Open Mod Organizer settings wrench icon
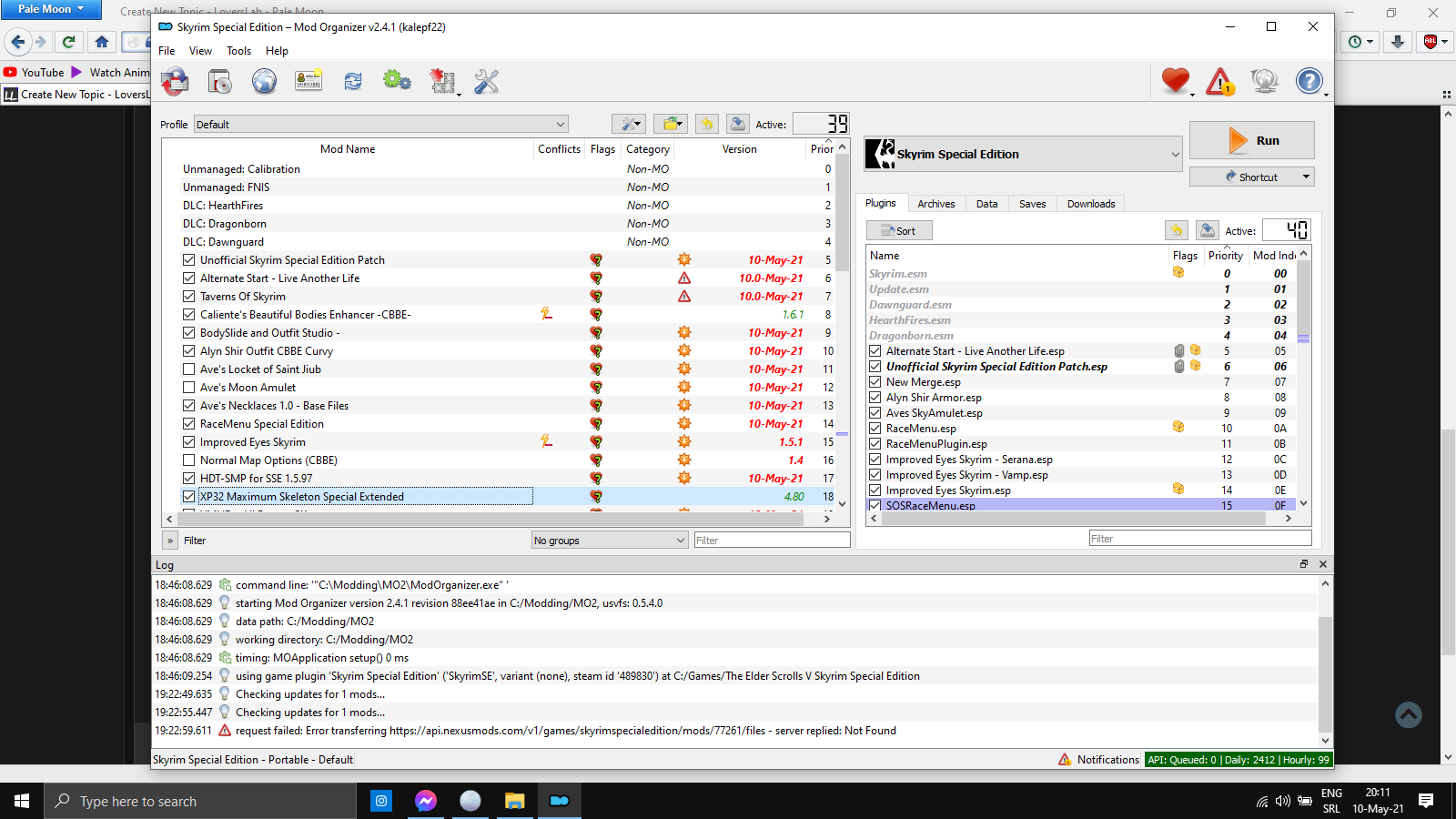Viewport: 1456px width, 819px height. pos(487,81)
